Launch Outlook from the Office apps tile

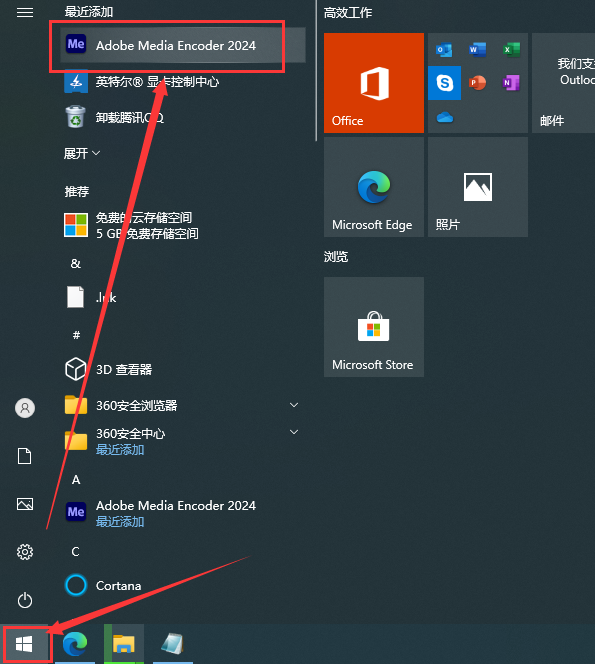pos(444,50)
